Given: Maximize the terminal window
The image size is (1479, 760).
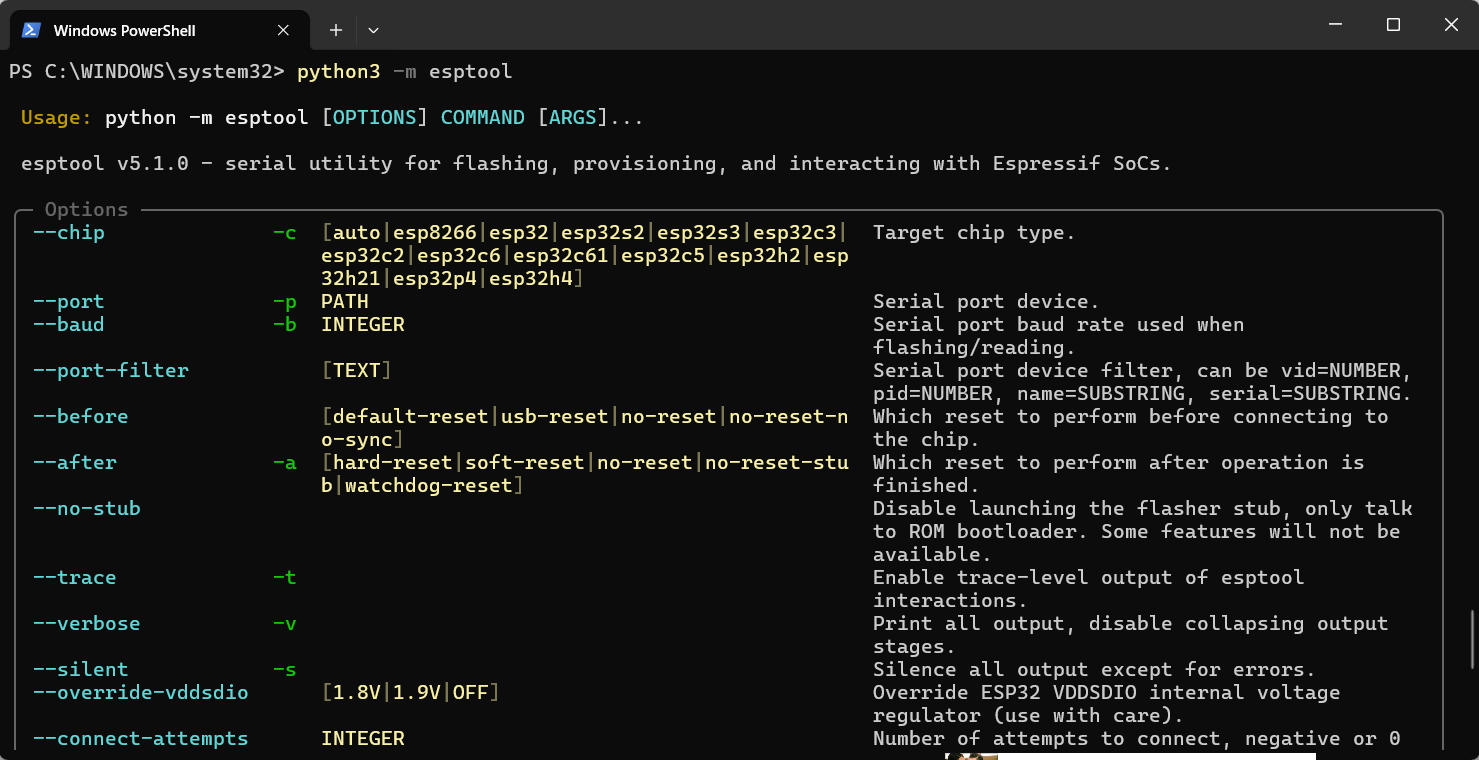Looking at the screenshot, I should 1393,25.
